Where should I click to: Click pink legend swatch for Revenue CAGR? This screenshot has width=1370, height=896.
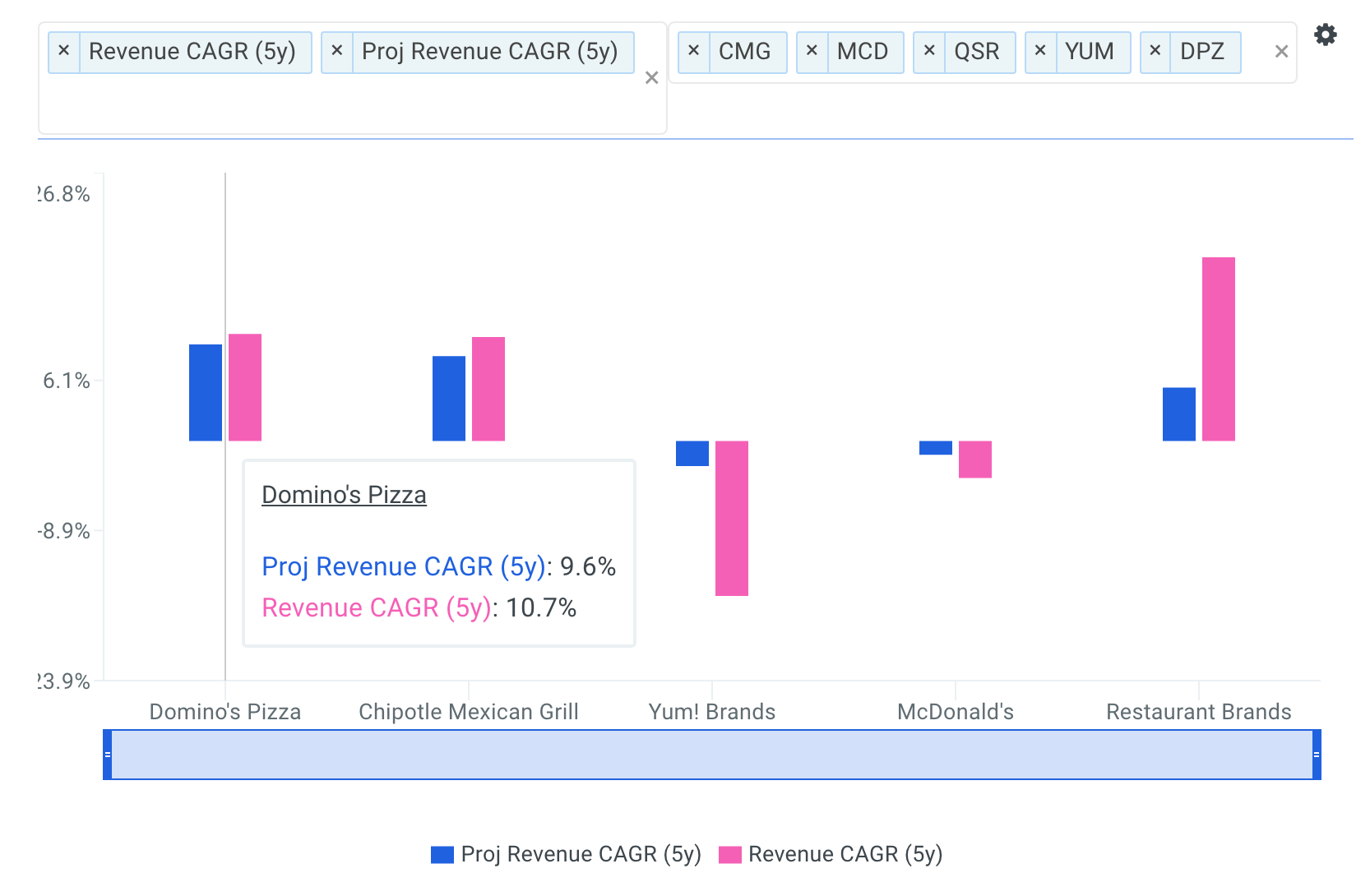point(730,855)
